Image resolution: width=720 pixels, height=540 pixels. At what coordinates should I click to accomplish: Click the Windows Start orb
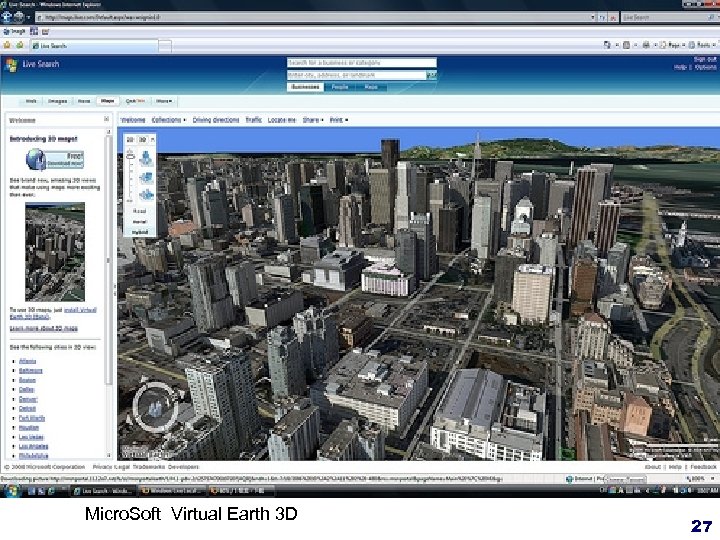11,490
